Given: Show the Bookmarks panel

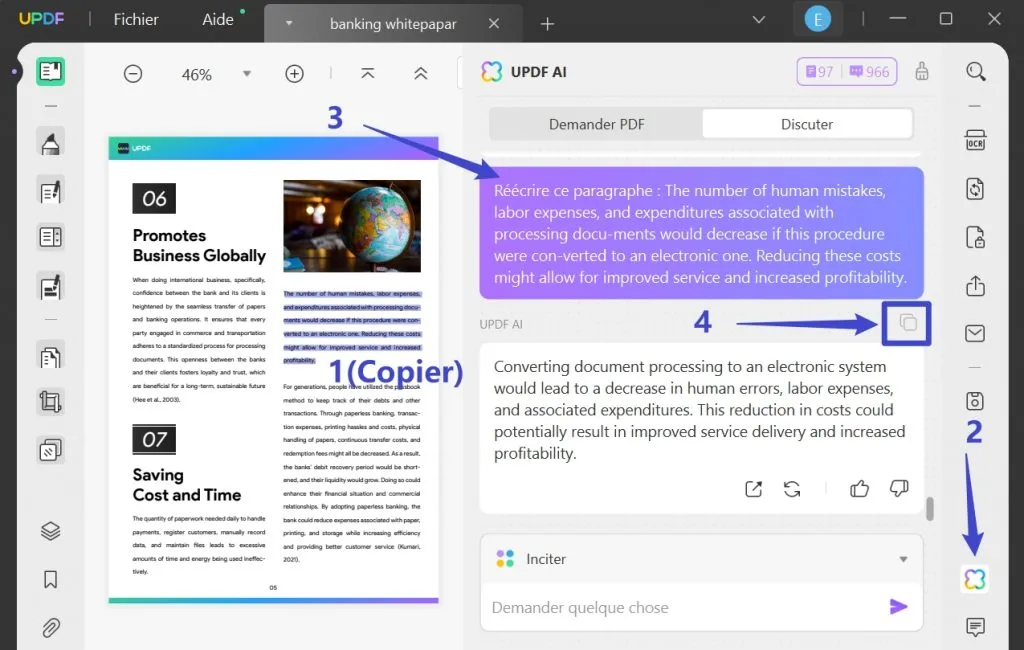Looking at the screenshot, I should 50,579.
